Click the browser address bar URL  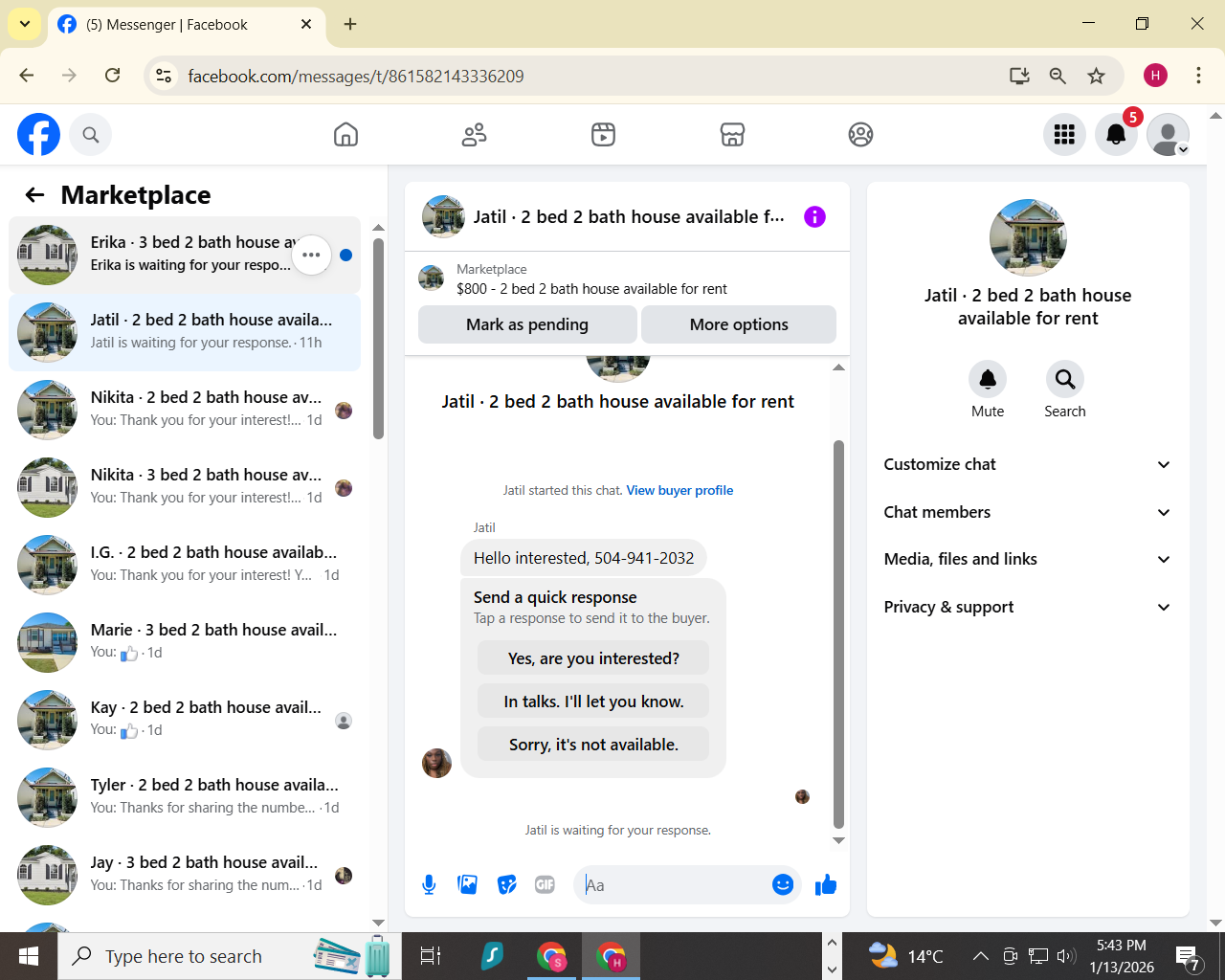(356, 77)
